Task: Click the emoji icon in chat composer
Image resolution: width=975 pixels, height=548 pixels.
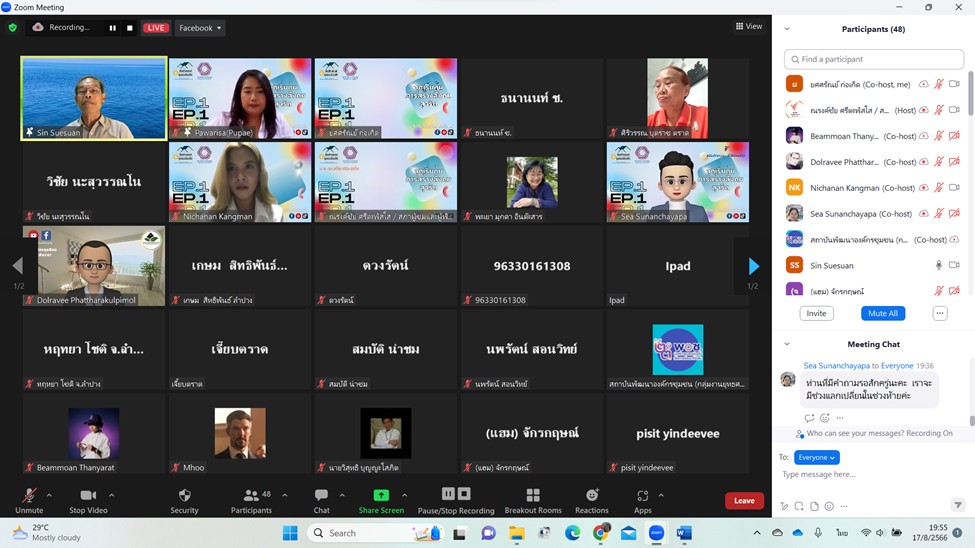Action: click(x=829, y=506)
